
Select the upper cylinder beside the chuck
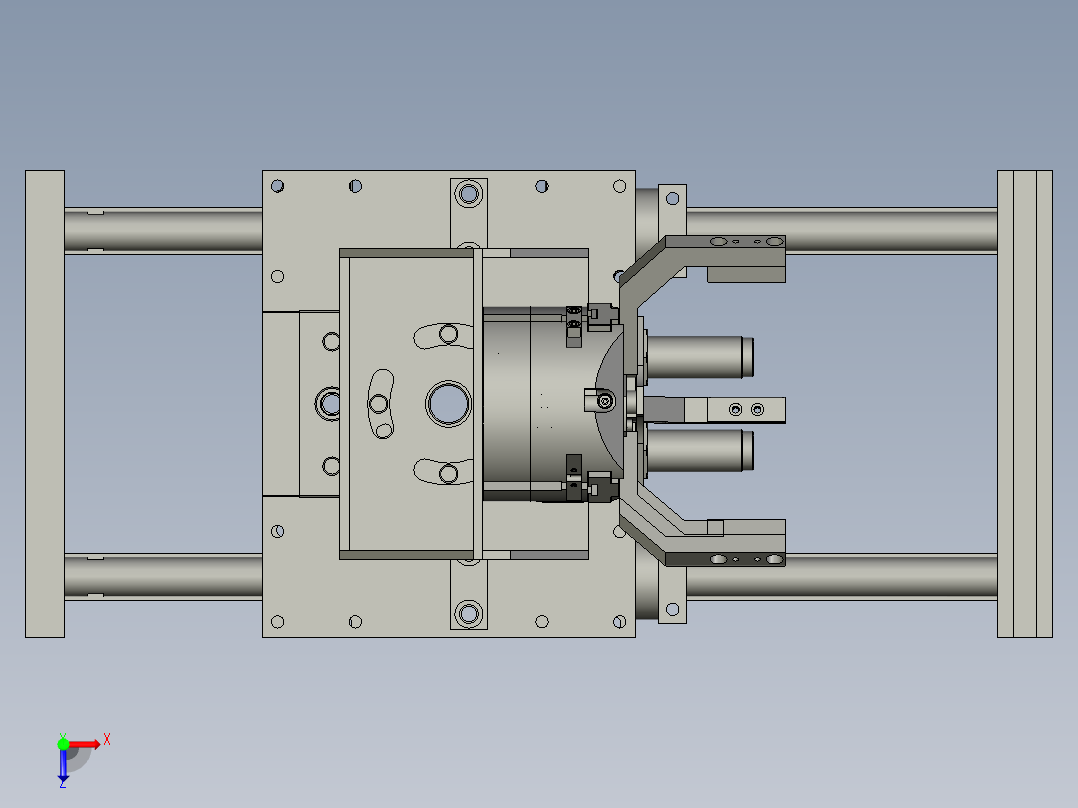[700, 357]
